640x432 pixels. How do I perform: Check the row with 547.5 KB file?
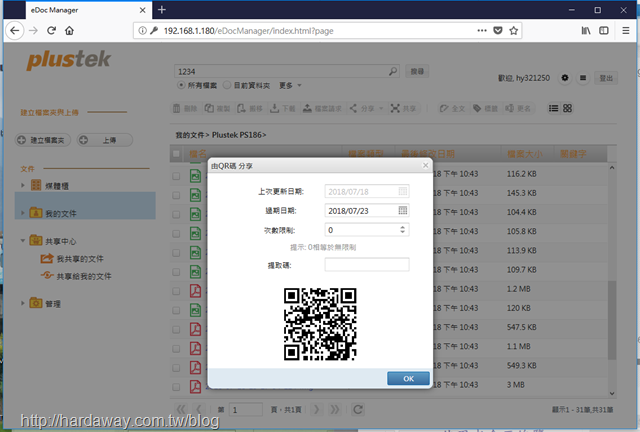tap(176, 330)
